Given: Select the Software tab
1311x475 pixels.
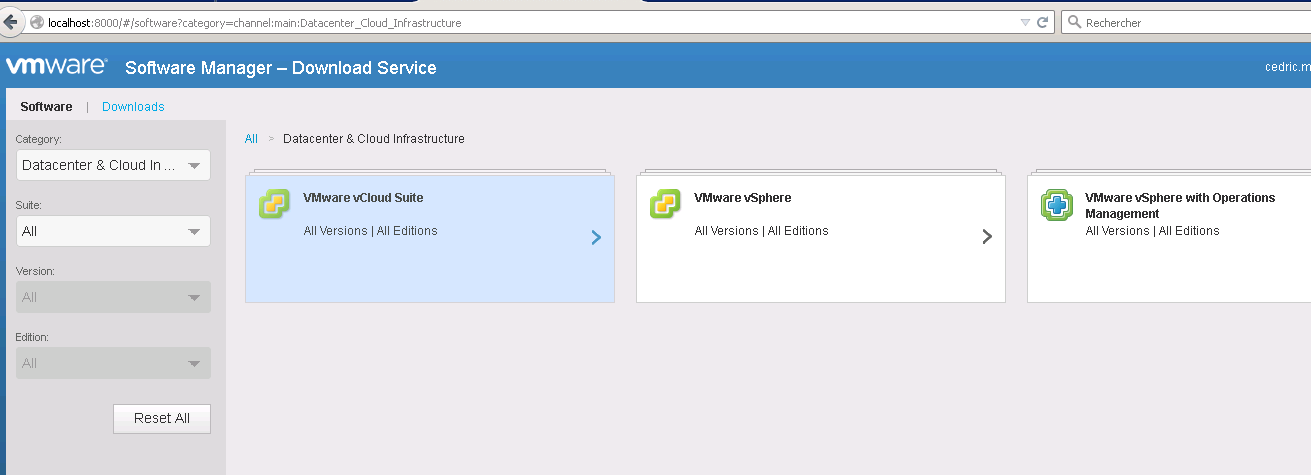Looking at the screenshot, I should click(x=46, y=107).
